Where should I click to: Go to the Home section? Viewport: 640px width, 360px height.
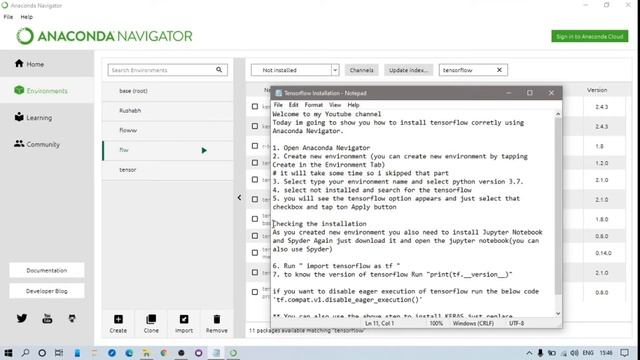(29, 64)
